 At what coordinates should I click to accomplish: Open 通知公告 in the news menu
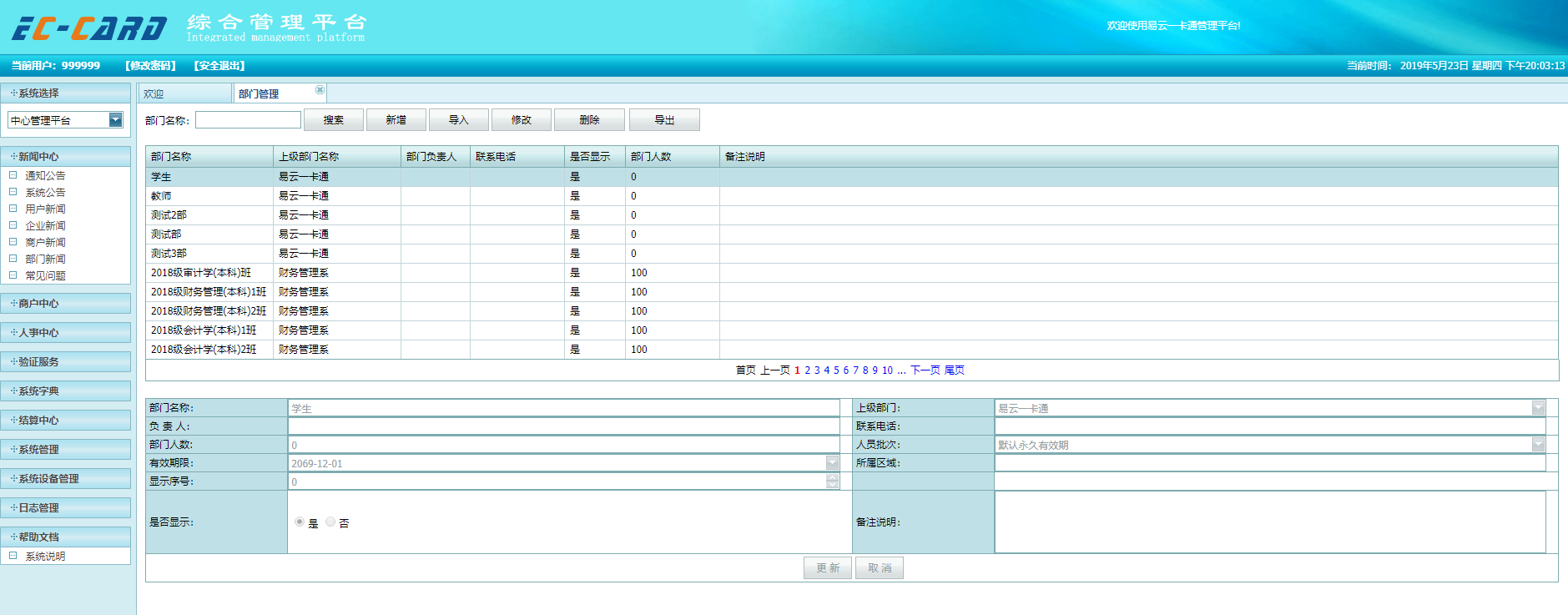coord(45,175)
